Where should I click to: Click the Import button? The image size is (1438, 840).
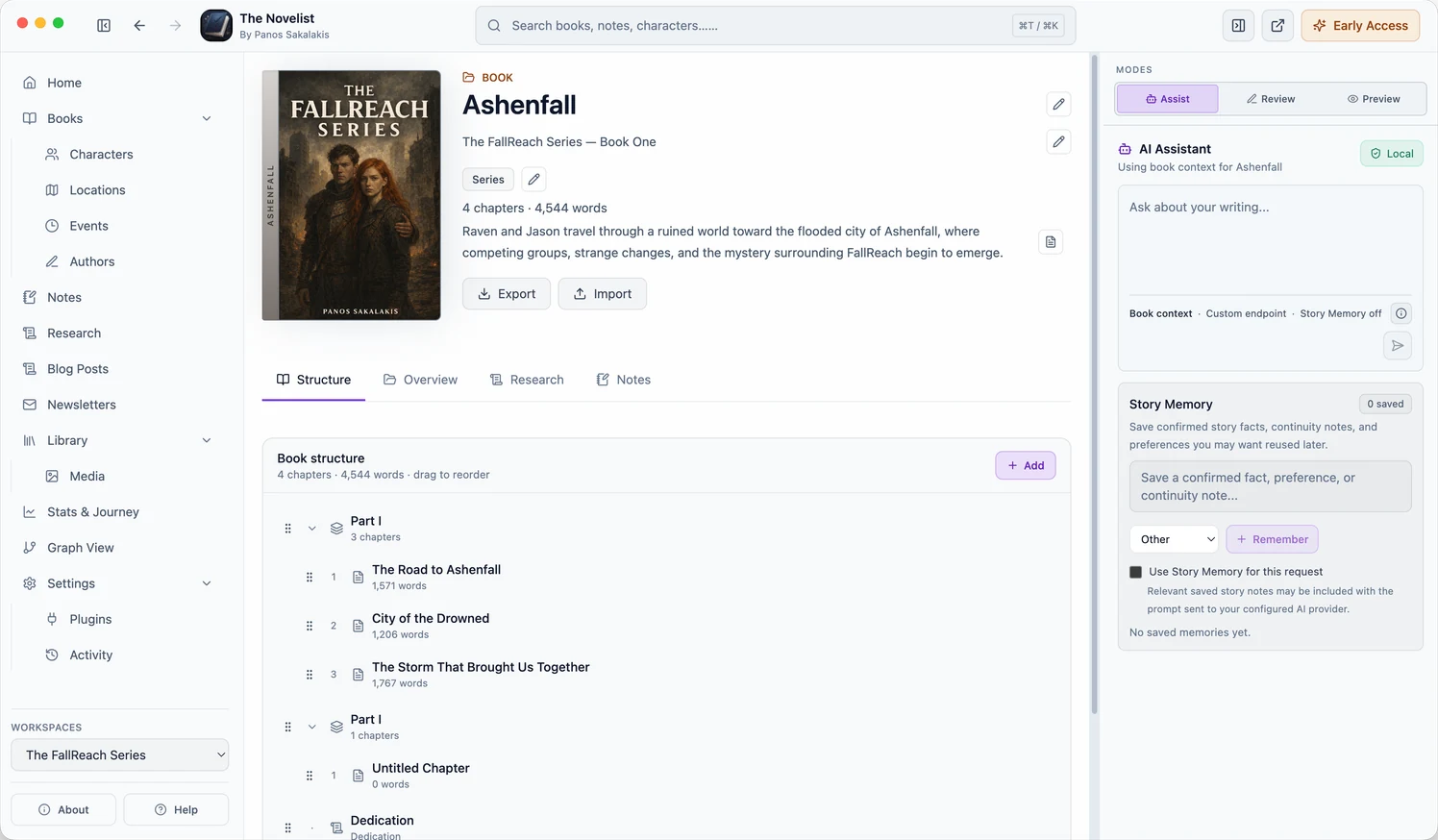603,294
